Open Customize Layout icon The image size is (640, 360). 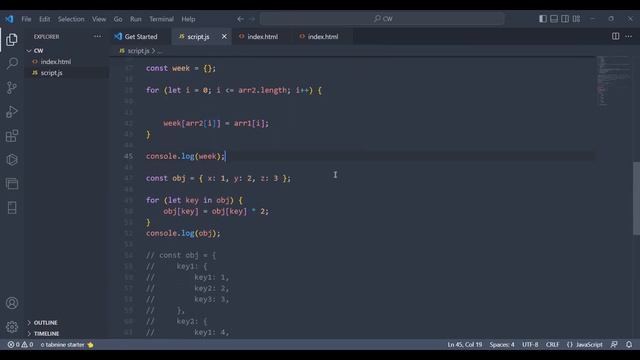coord(576,19)
